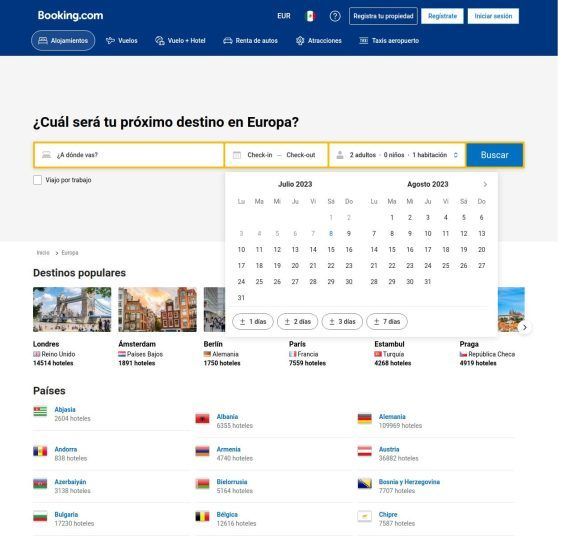Click the Albania country link

[x=227, y=417]
